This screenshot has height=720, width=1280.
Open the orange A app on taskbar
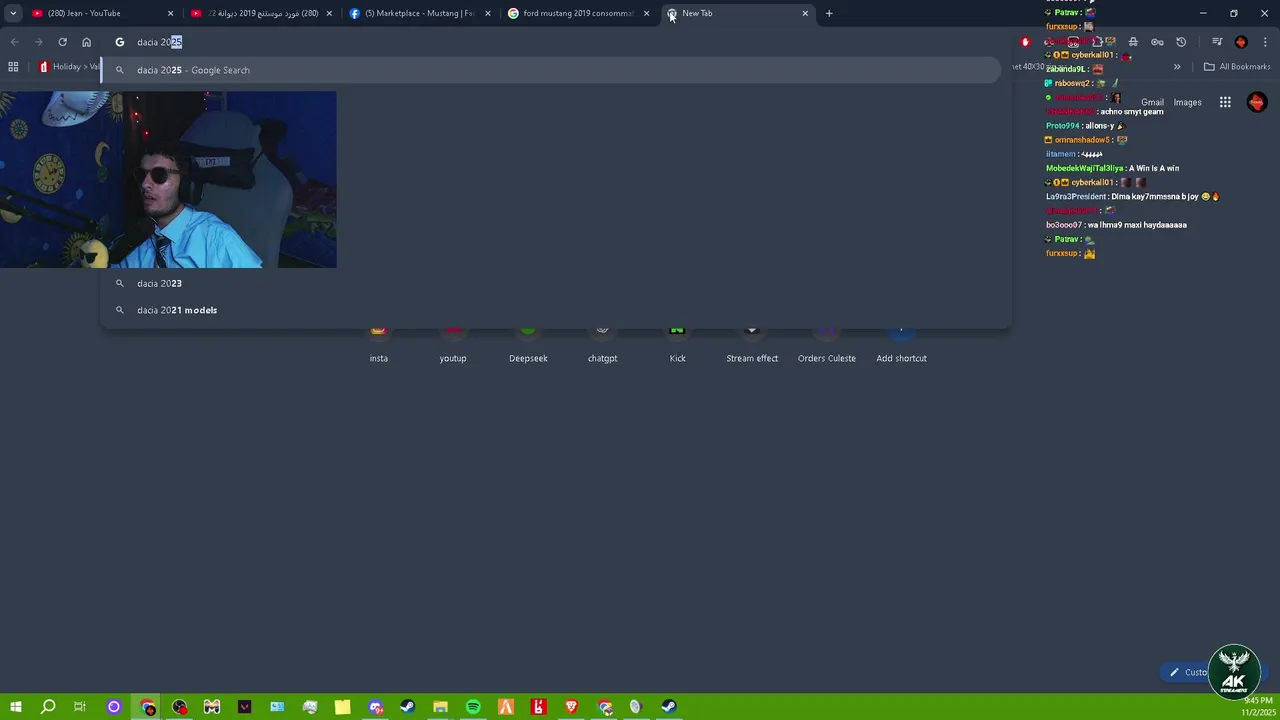tap(506, 707)
